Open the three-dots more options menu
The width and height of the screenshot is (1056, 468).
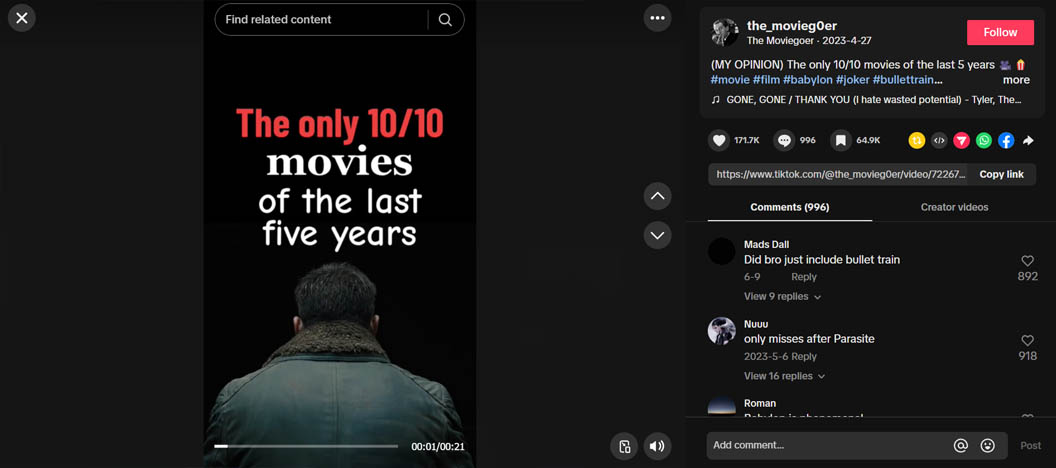coord(657,18)
